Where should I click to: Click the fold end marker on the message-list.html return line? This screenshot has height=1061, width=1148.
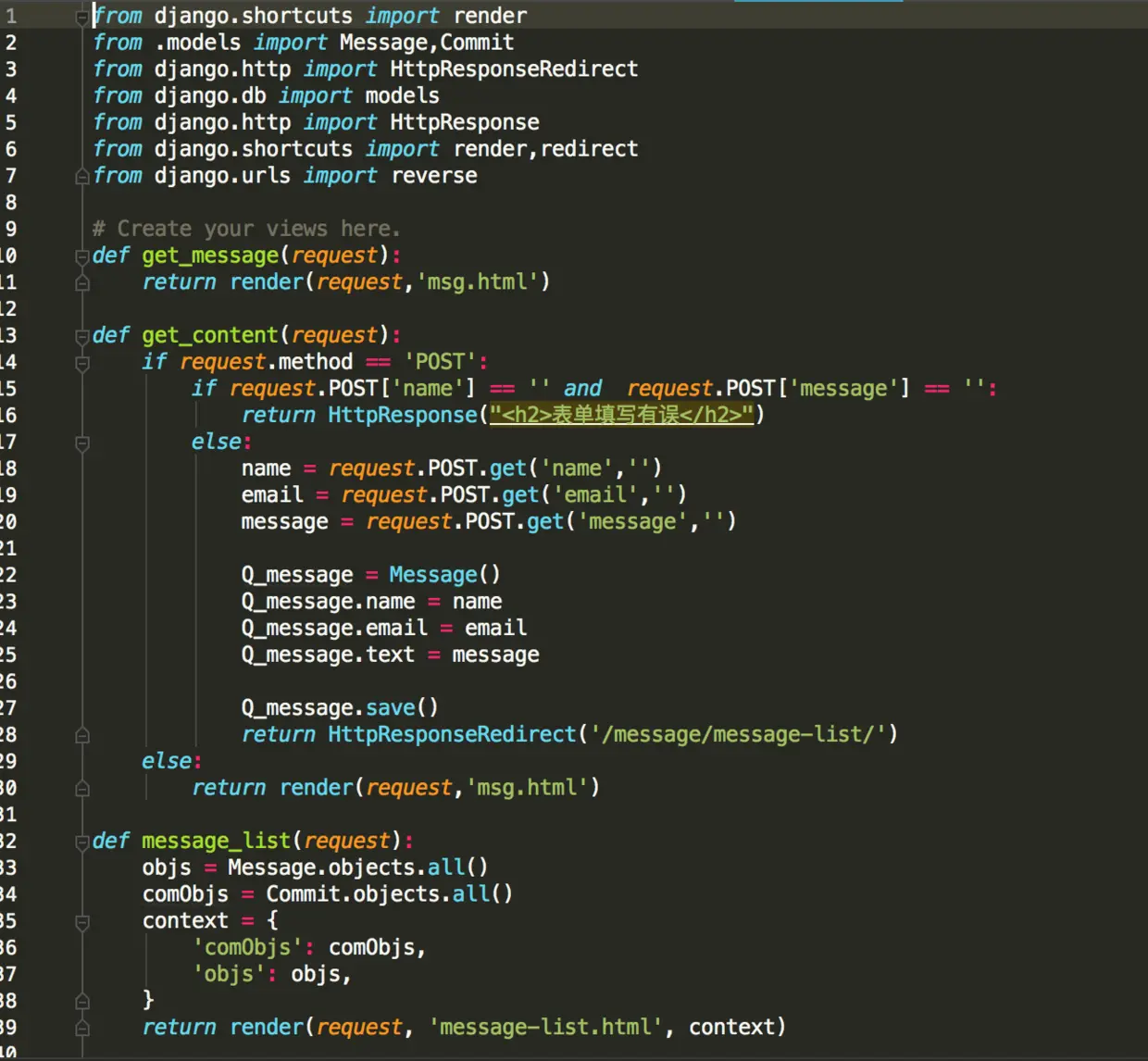point(82,1029)
